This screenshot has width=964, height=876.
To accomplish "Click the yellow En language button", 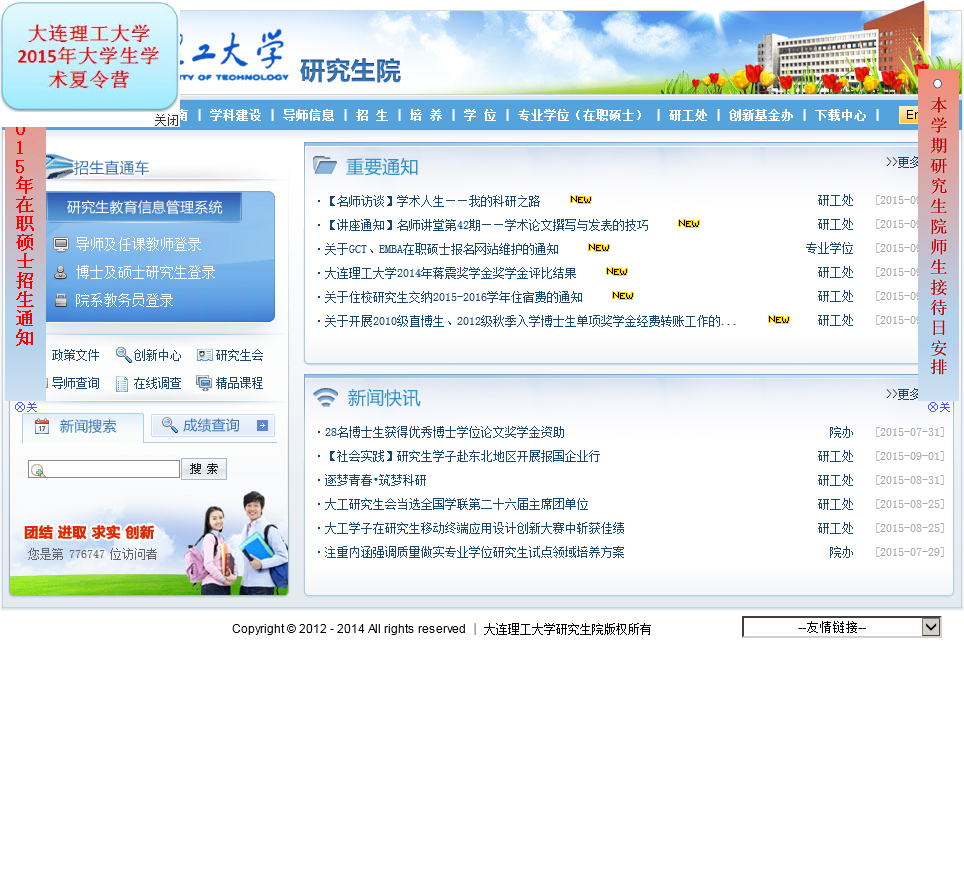I will click(x=909, y=115).
